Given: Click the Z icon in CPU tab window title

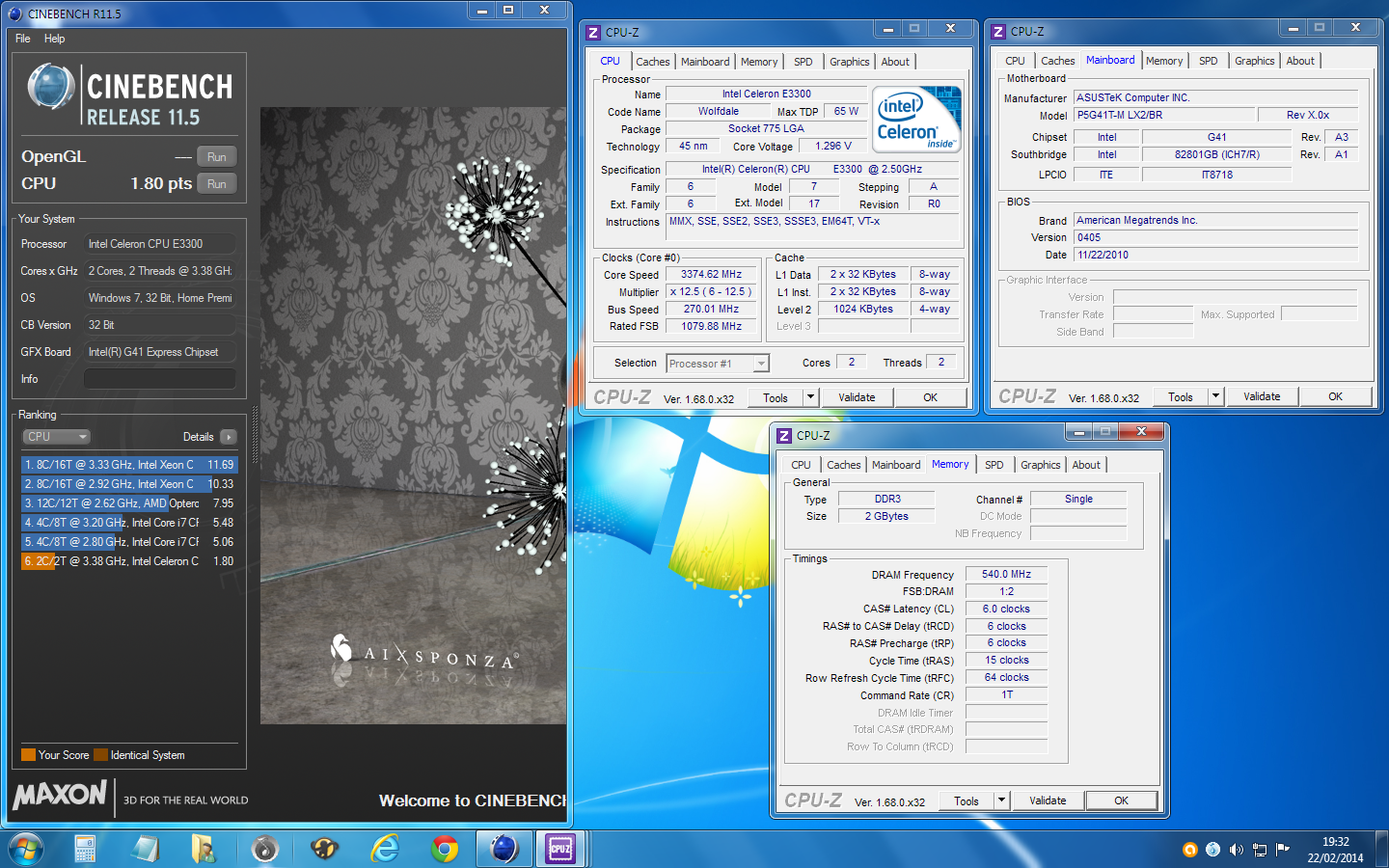Looking at the screenshot, I should [593, 33].
